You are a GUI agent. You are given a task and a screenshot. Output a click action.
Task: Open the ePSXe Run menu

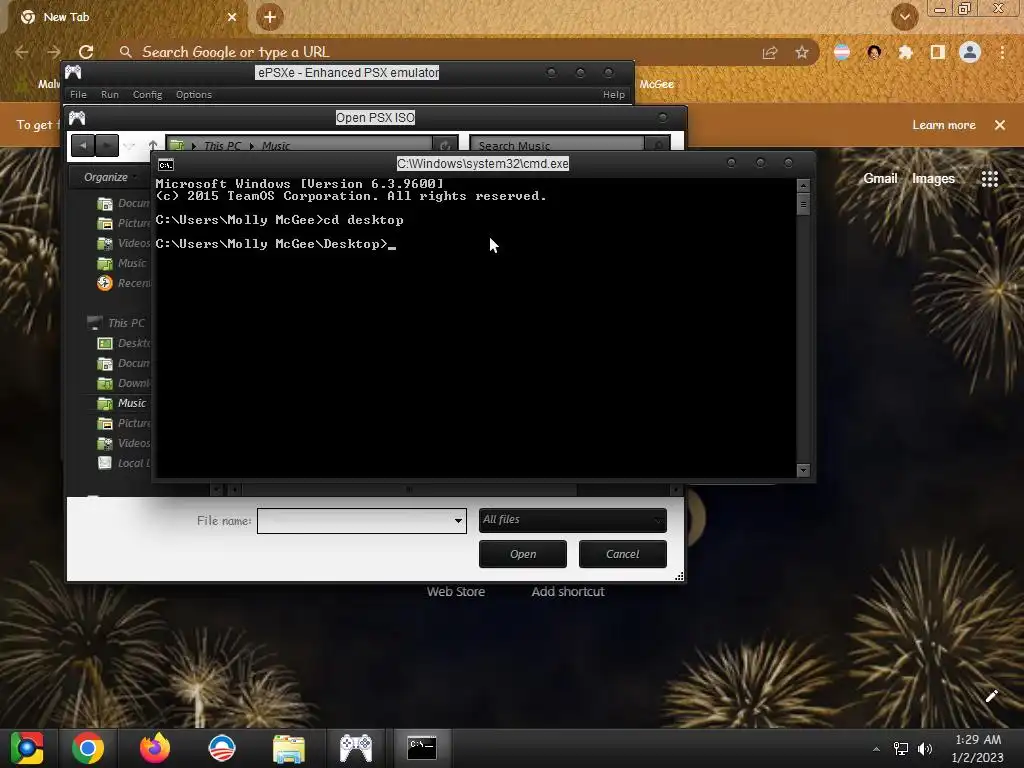pyautogui.click(x=110, y=95)
